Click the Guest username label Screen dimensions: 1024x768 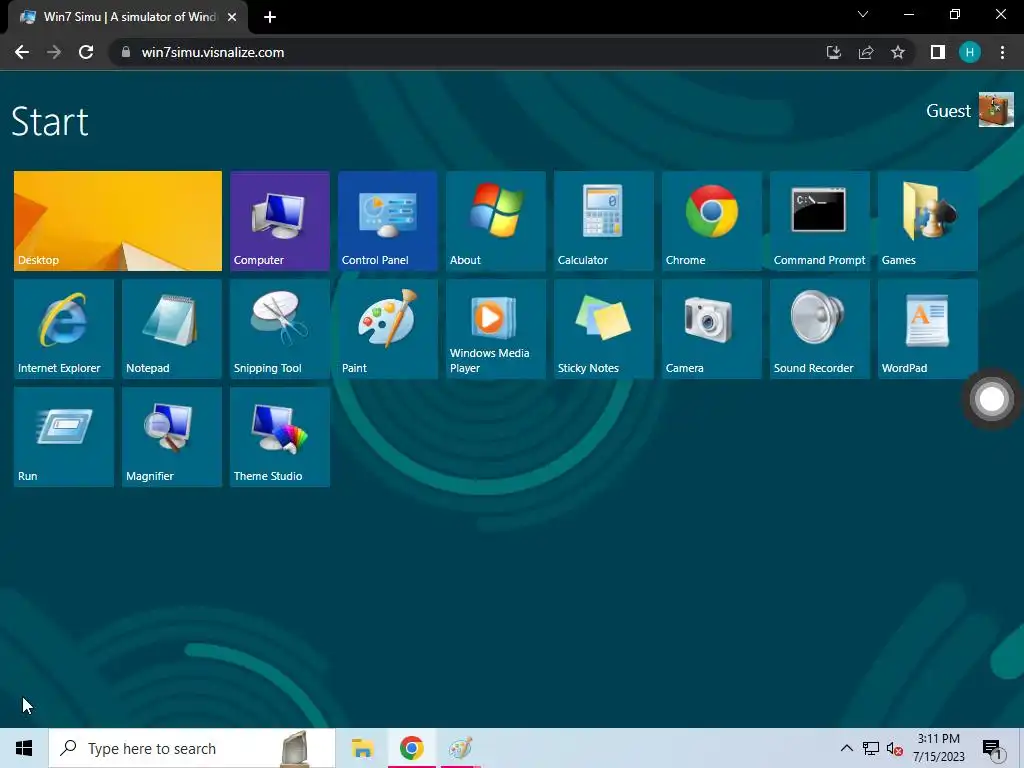[x=948, y=111]
